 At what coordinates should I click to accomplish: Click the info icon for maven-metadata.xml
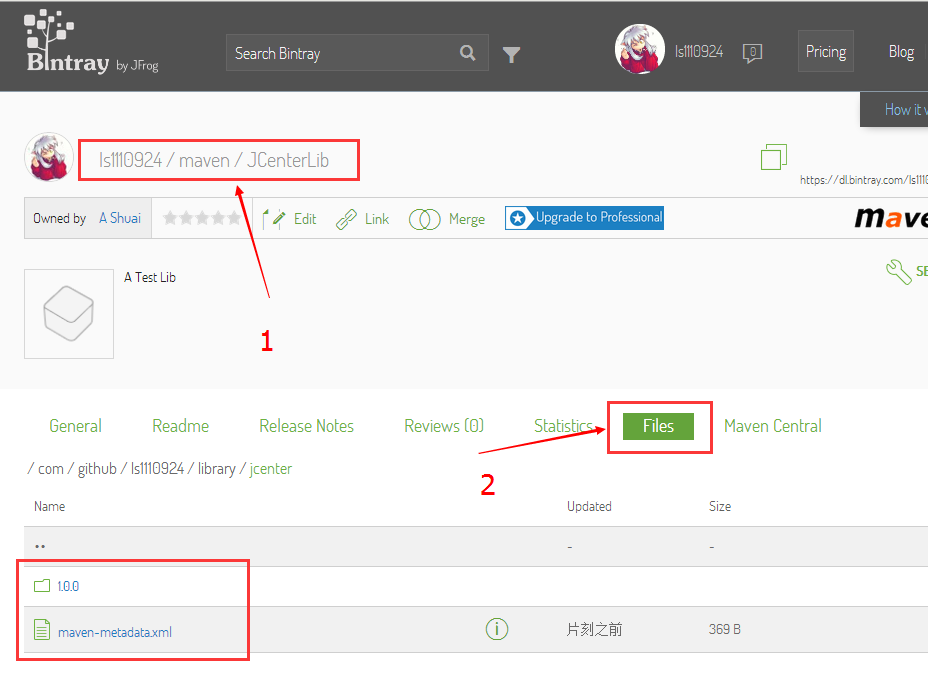[x=497, y=629]
